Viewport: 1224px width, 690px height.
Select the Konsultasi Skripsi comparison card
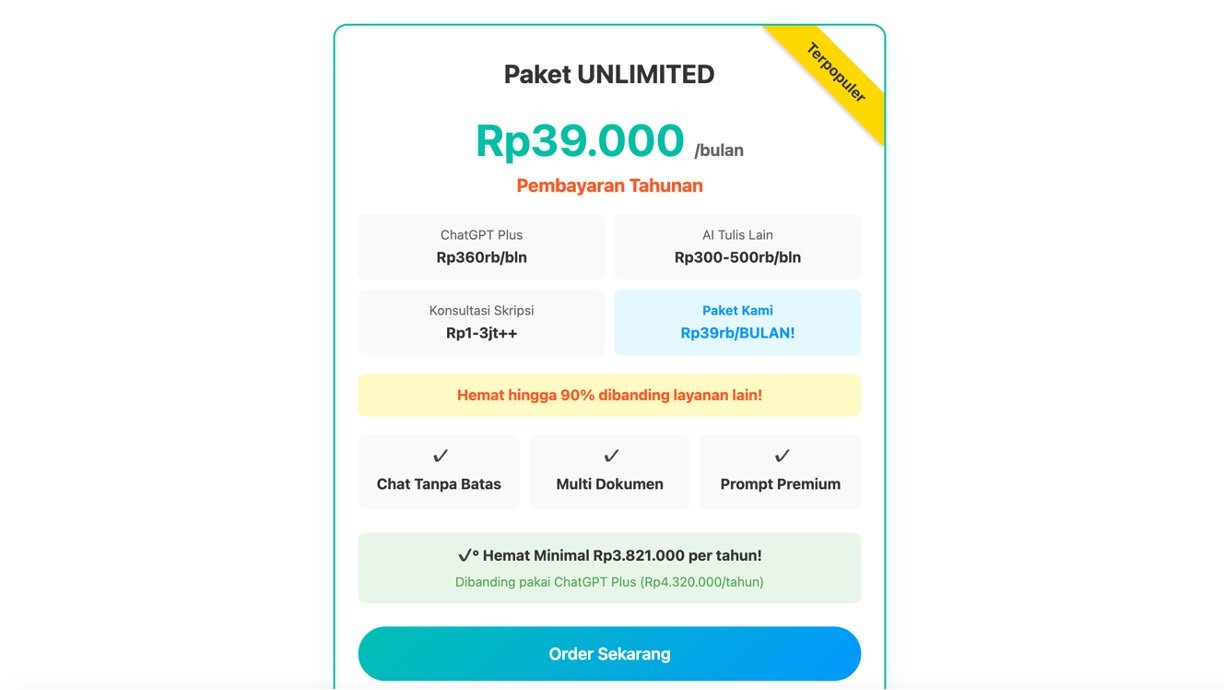481,322
